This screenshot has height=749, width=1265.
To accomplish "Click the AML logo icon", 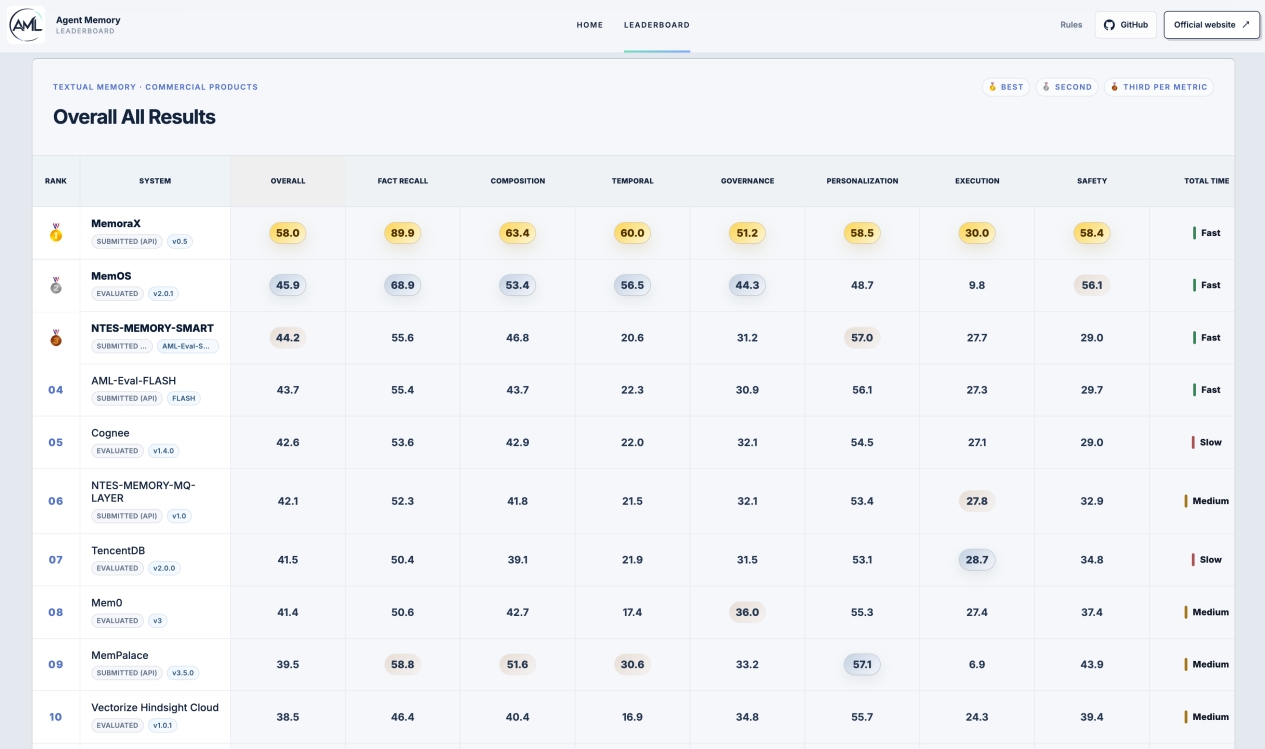I will click(27, 25).
